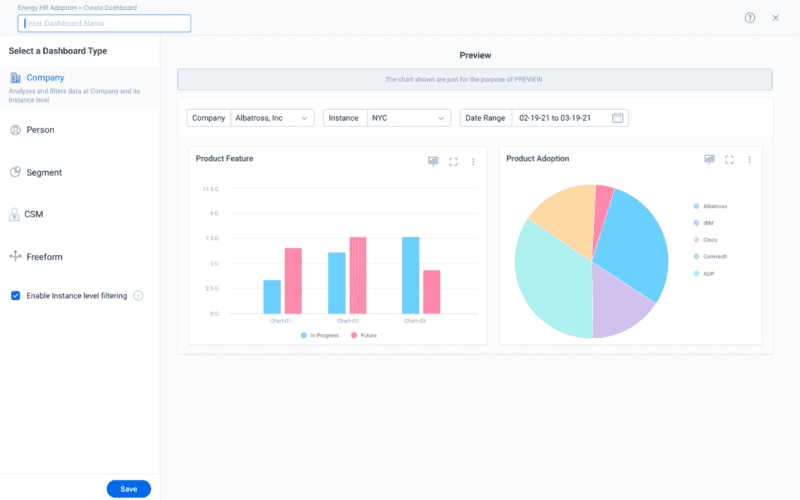Toggle Enable Instance level filtering checkbox

click(15, 296)
